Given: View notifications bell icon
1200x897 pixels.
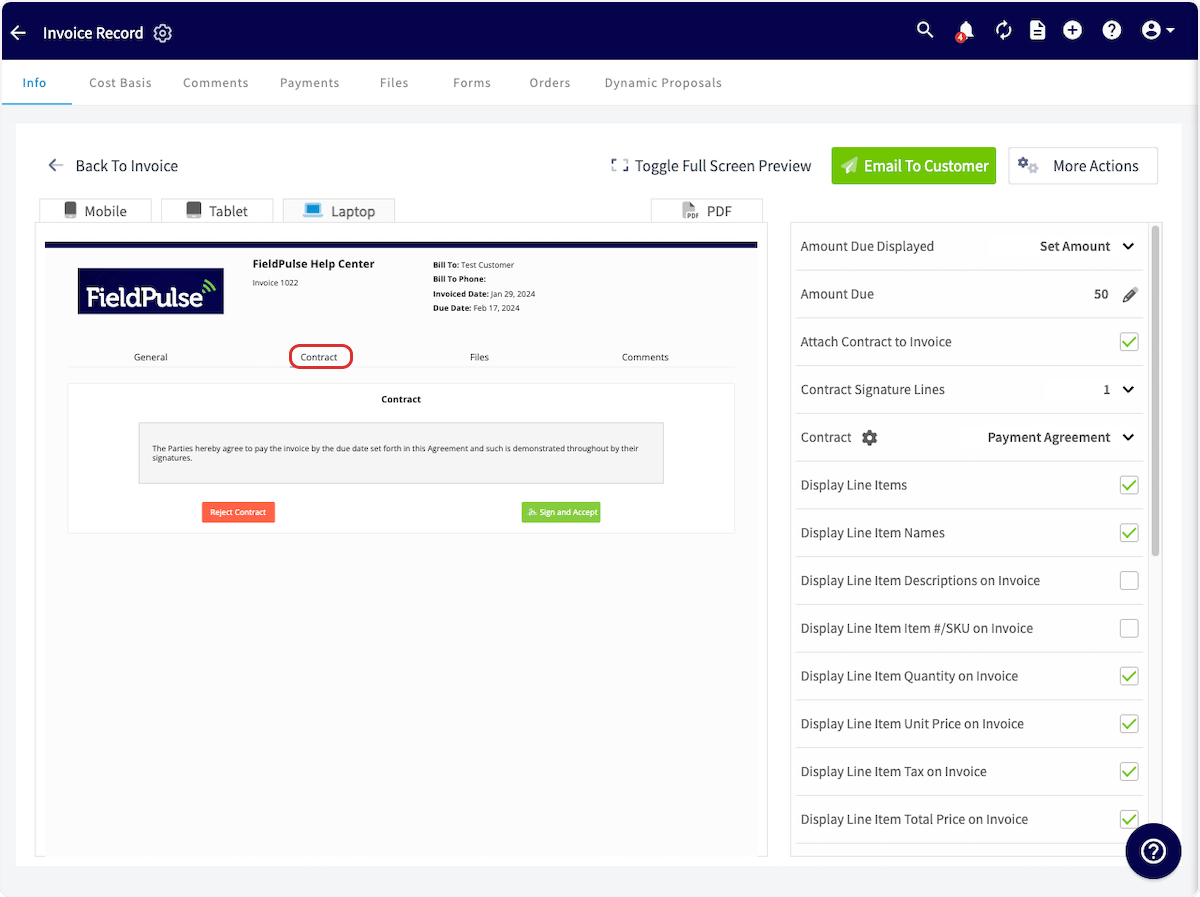Looking at the screenshot, I should point(965,31).
